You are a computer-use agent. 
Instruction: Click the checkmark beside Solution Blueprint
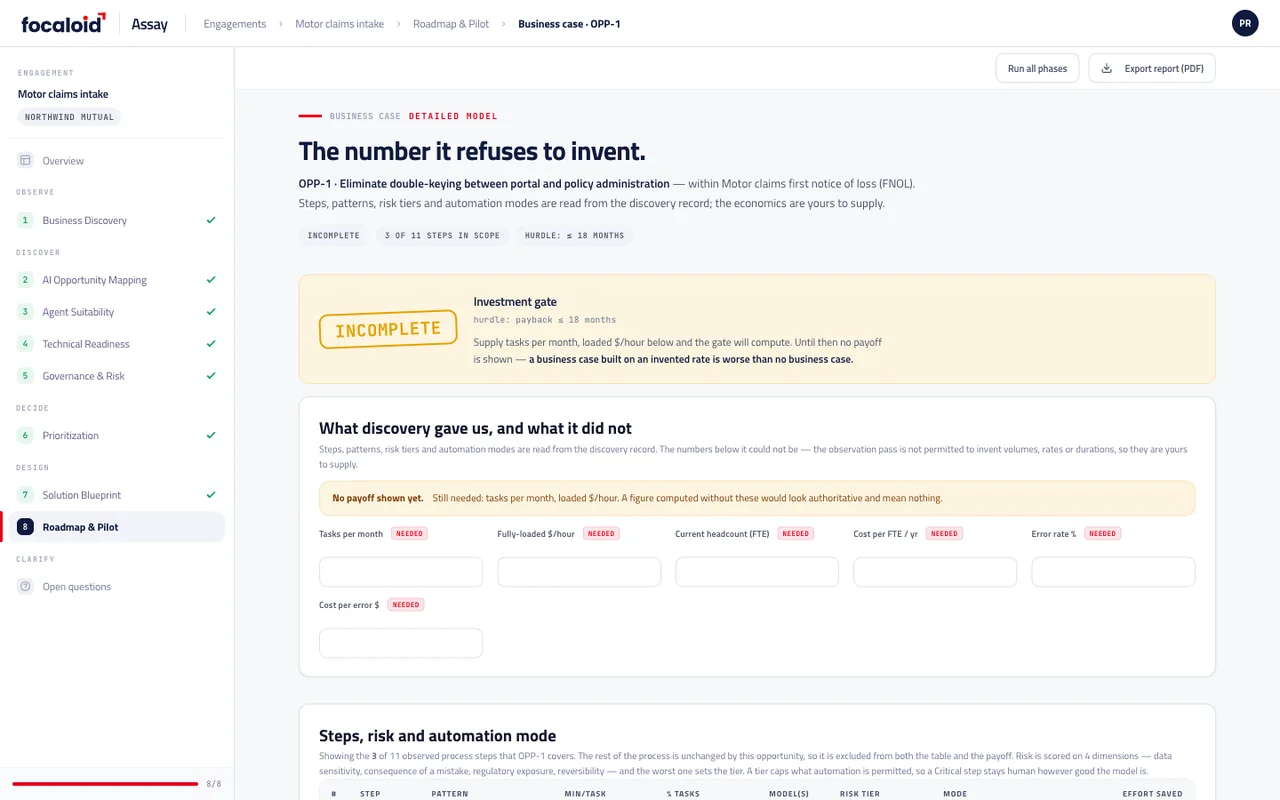pyautogui.click(x=211, y=495)
